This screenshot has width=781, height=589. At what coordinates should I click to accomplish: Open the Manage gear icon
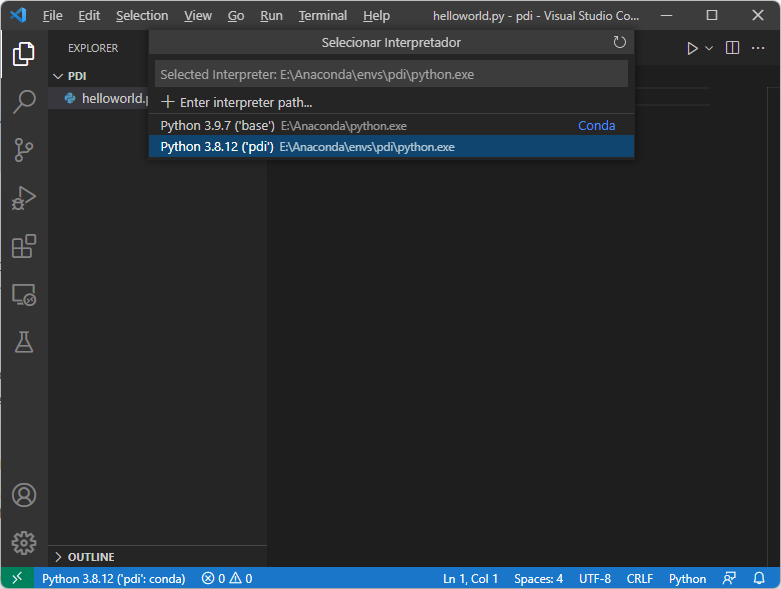tap(23, 543)
